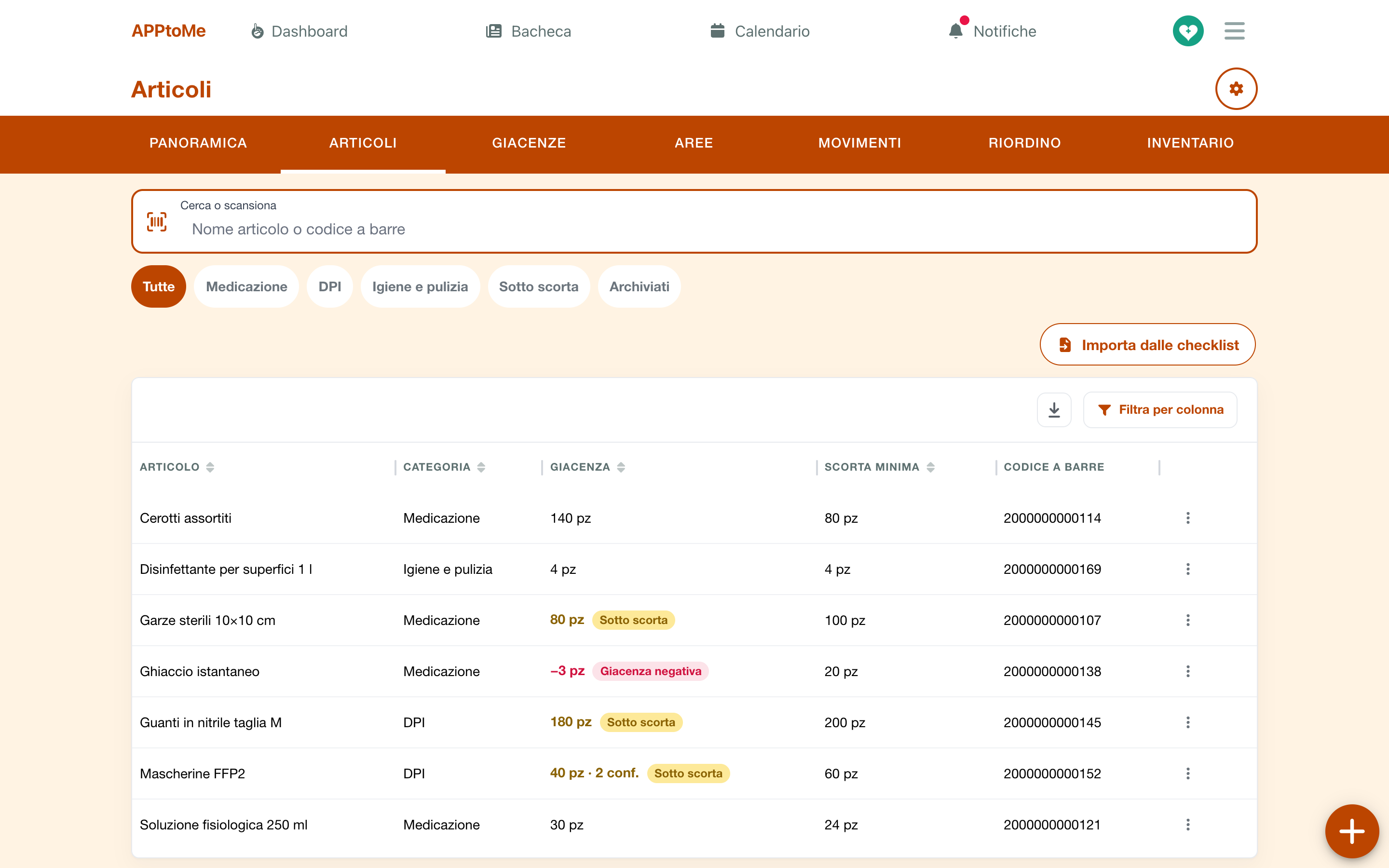
Task: Open row menu for Mascherine FFP2
Action: click(x=1187, y=773)
